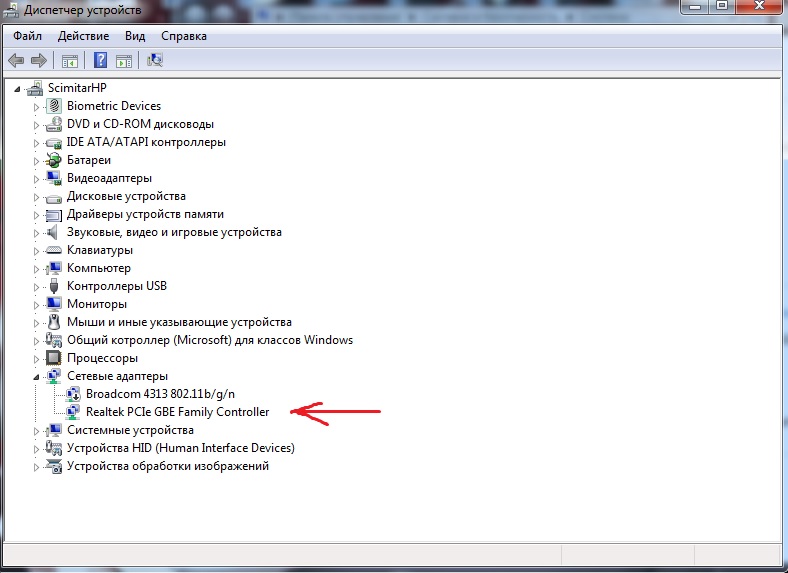Select Драйверы устройств памяти label
This screenshot has width=788, height=573.
point(145,214)
